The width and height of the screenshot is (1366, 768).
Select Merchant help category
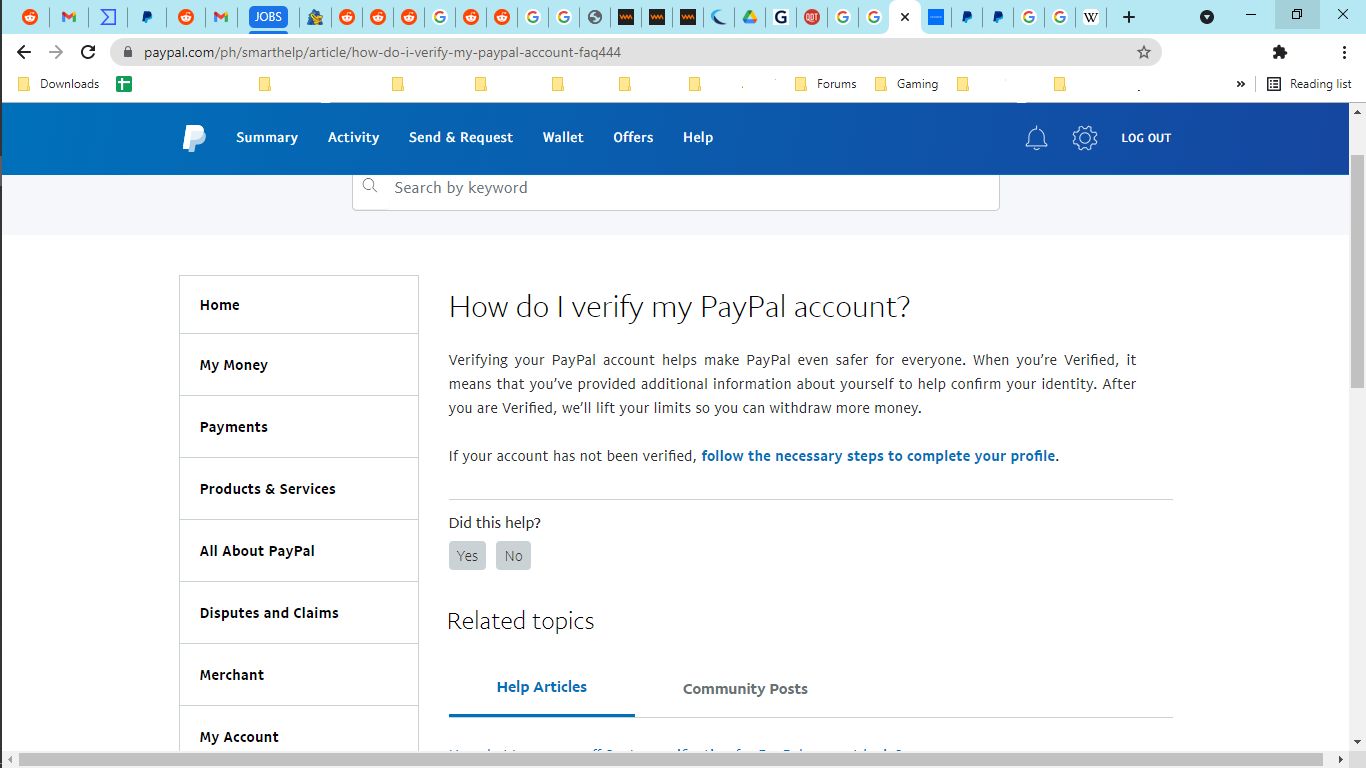pos(299,675)
